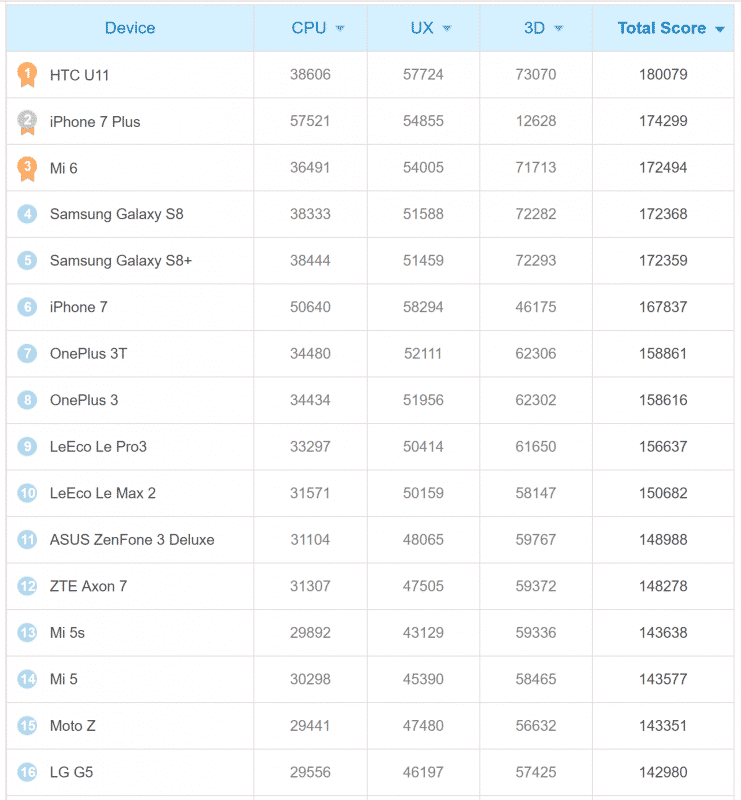Click the rank 7 badge beside OnePlus 3T
The width and height of the screenshot is (741, 800).
[x=27, y=354]
